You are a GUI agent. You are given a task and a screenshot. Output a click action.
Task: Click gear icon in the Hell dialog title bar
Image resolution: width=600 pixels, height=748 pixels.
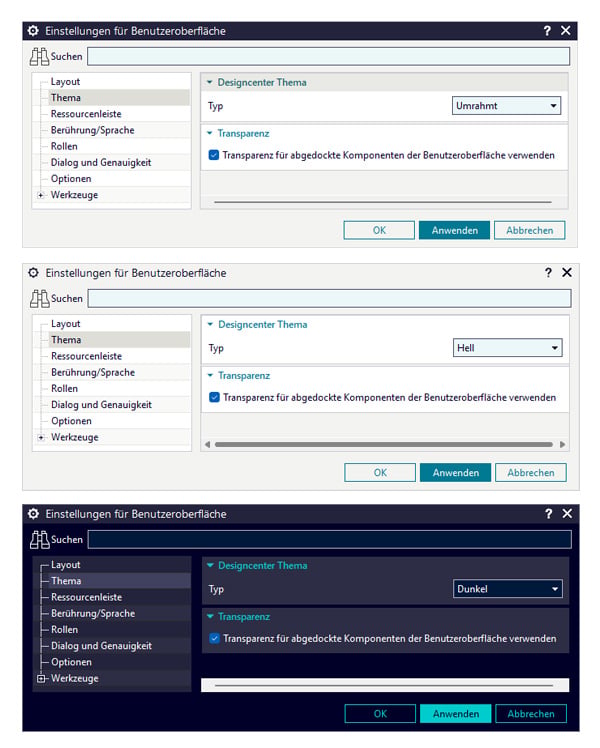tap(33, 273)
